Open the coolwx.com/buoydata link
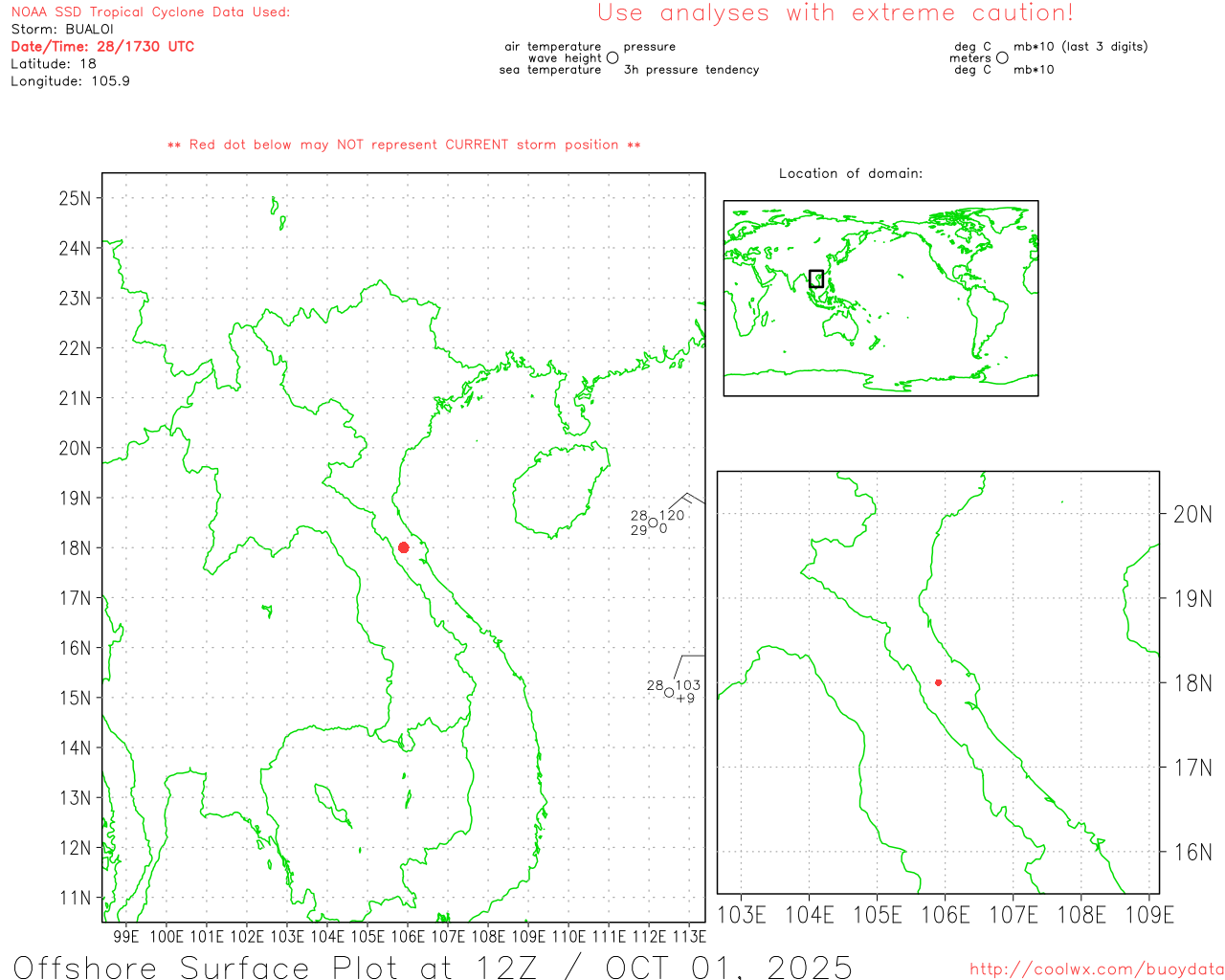 (x=1096, y=969)
